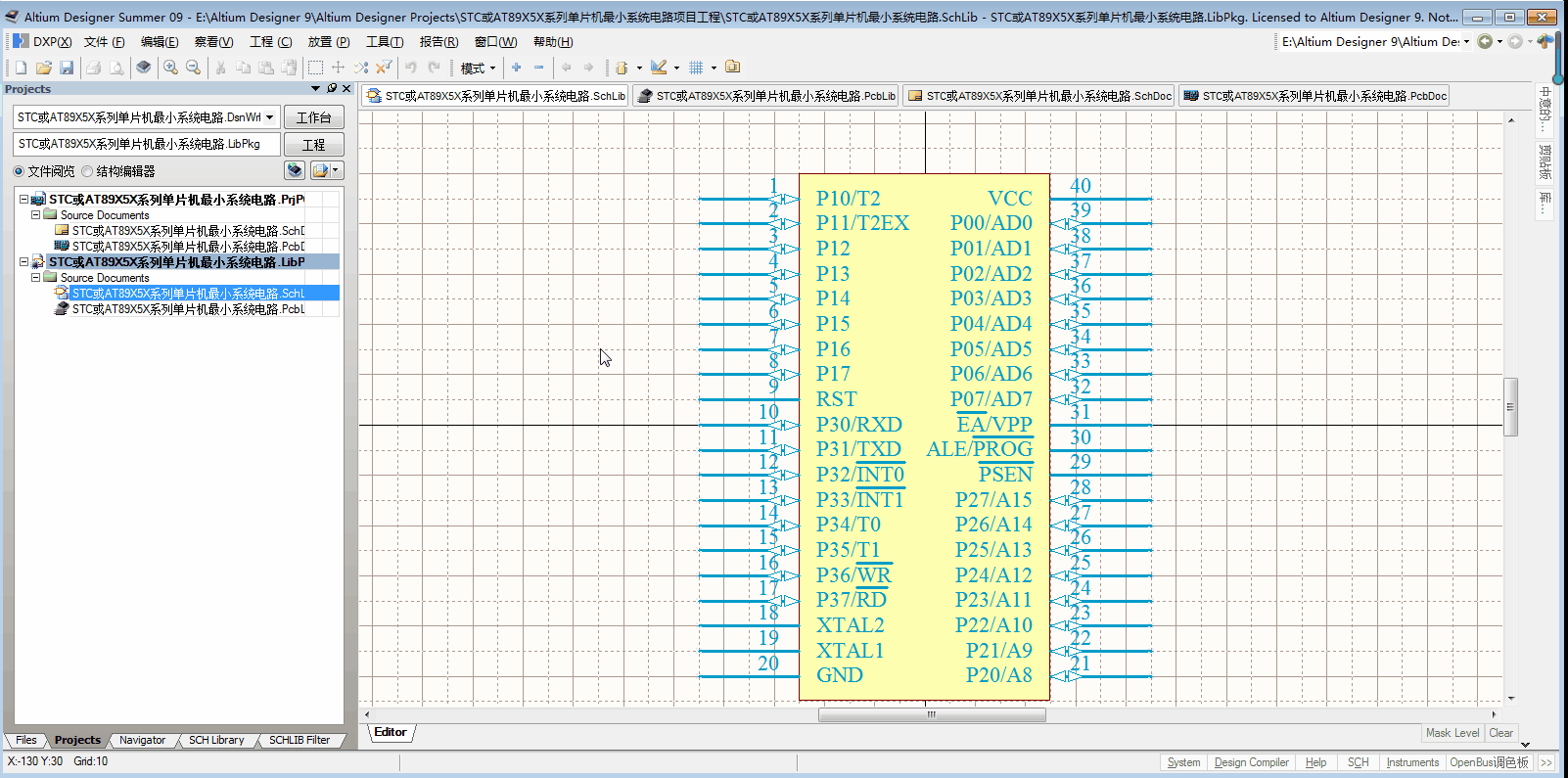
Task: Click the Undo arrow toolbar icon
Action: [411, 68]
